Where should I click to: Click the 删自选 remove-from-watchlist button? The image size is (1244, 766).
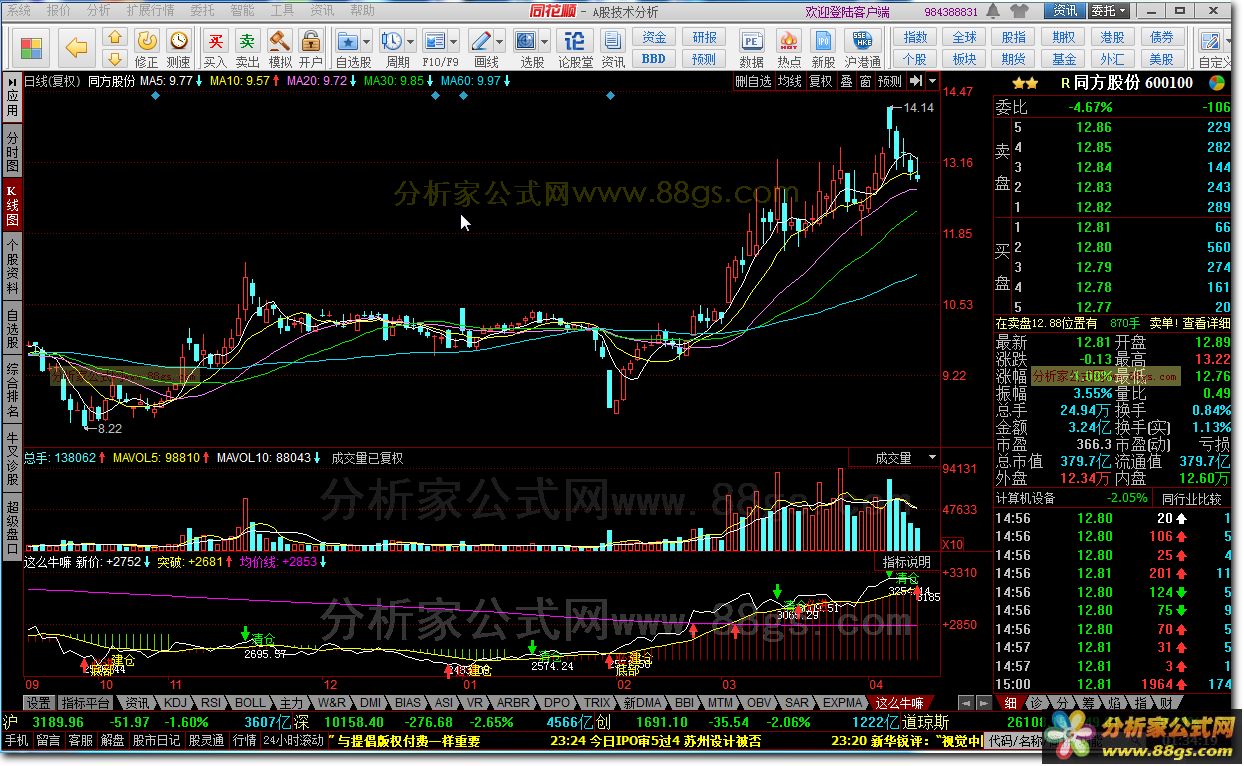[x=754, y=81]
